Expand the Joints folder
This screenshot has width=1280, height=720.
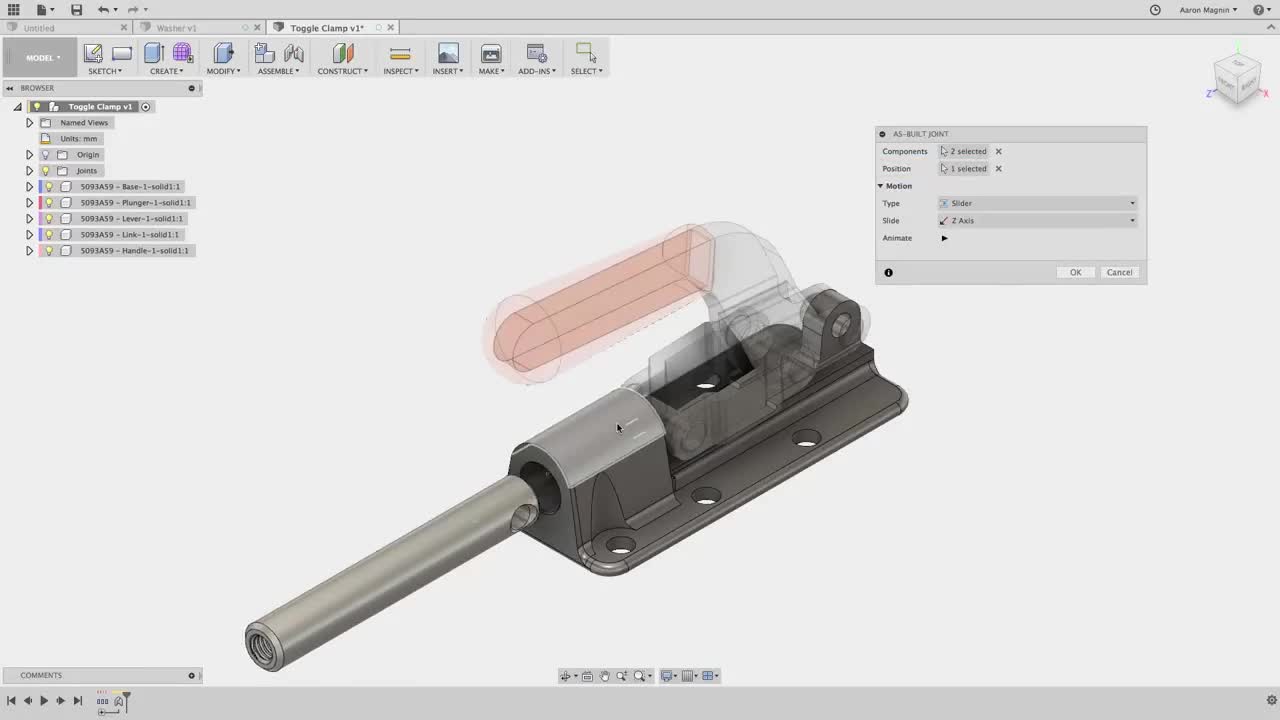pyautogui.click(x=29, y=171)
